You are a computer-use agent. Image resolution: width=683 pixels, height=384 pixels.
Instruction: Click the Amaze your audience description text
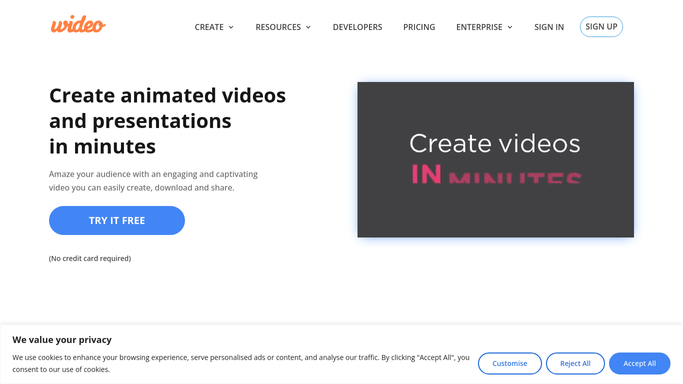(x=153, y=181)
